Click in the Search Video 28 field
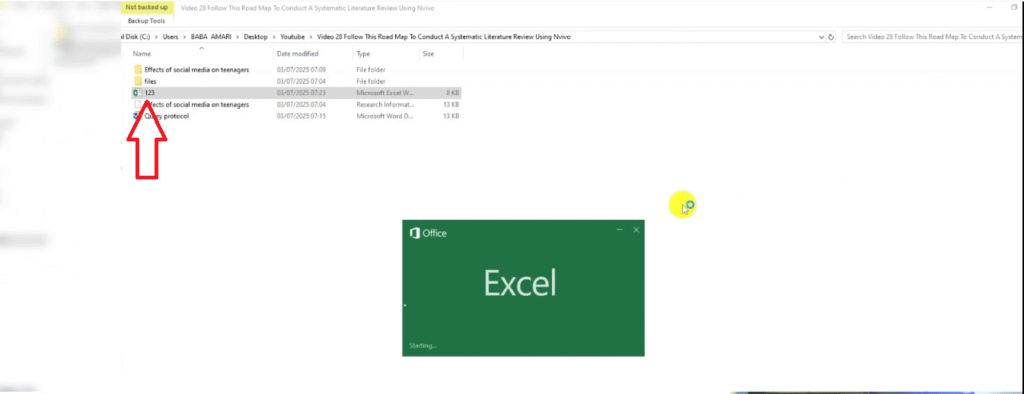The image size is (1024, 394). point(933,37)
